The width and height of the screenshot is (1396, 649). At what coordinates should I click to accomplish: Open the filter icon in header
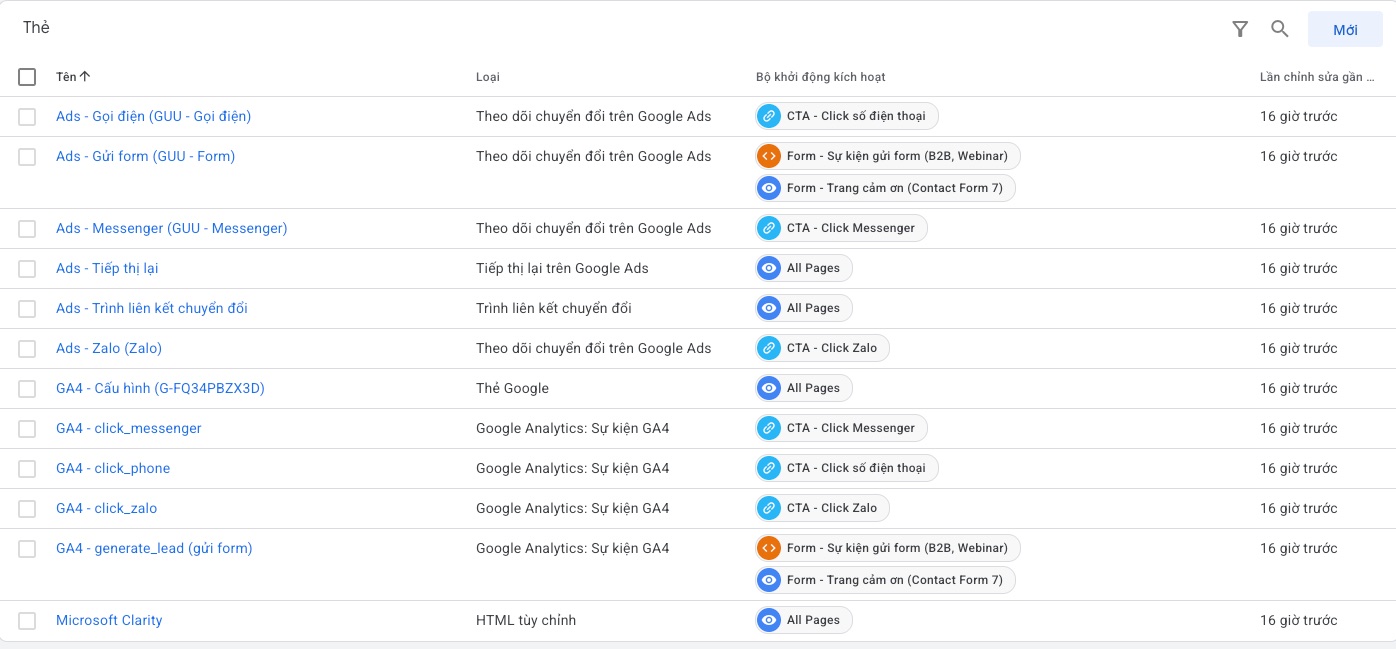tap(1240, 29)
